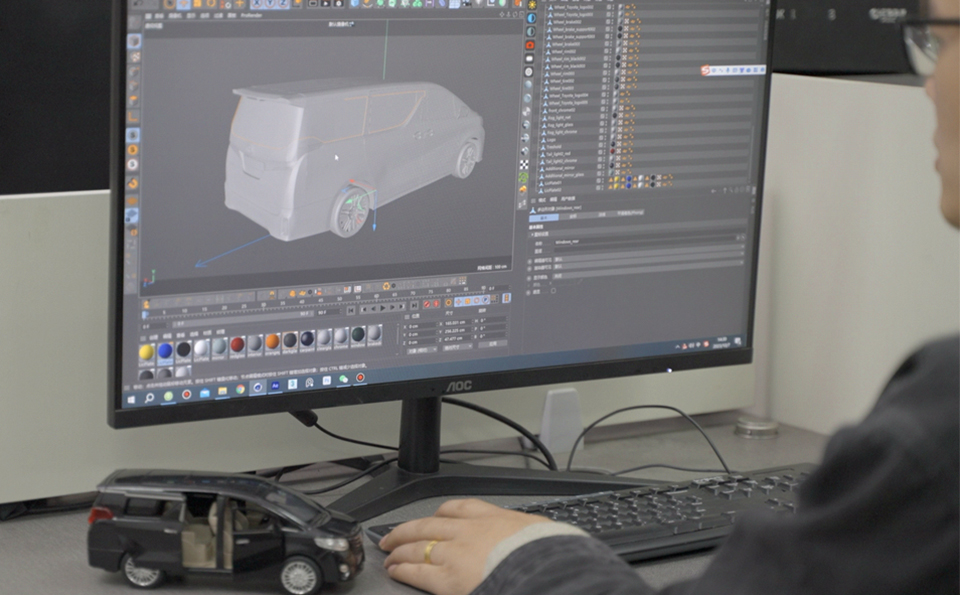Click the red camera icon in palette
The height and width of the screenshot is (595, 960).
click(530, 45)
